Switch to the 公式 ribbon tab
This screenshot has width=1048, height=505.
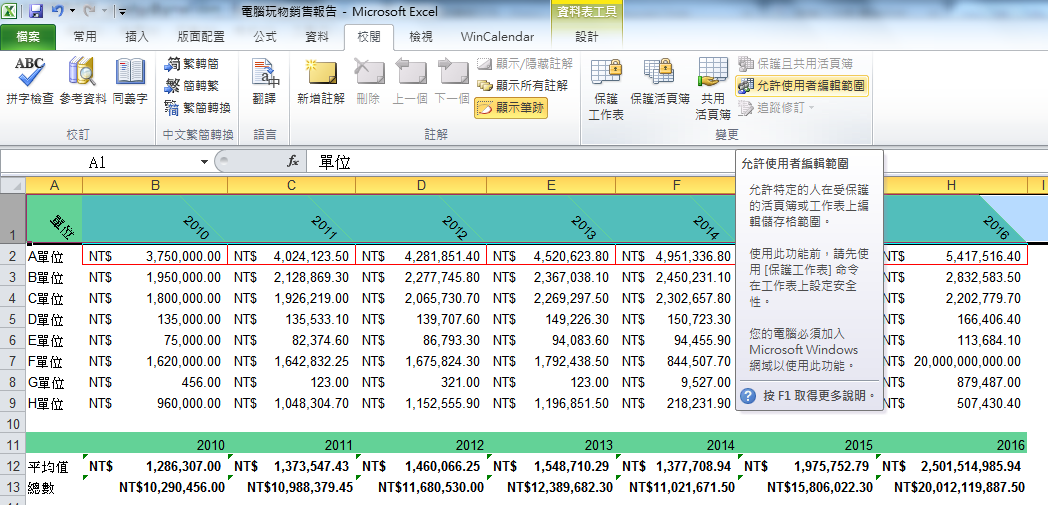coord(265,37)
